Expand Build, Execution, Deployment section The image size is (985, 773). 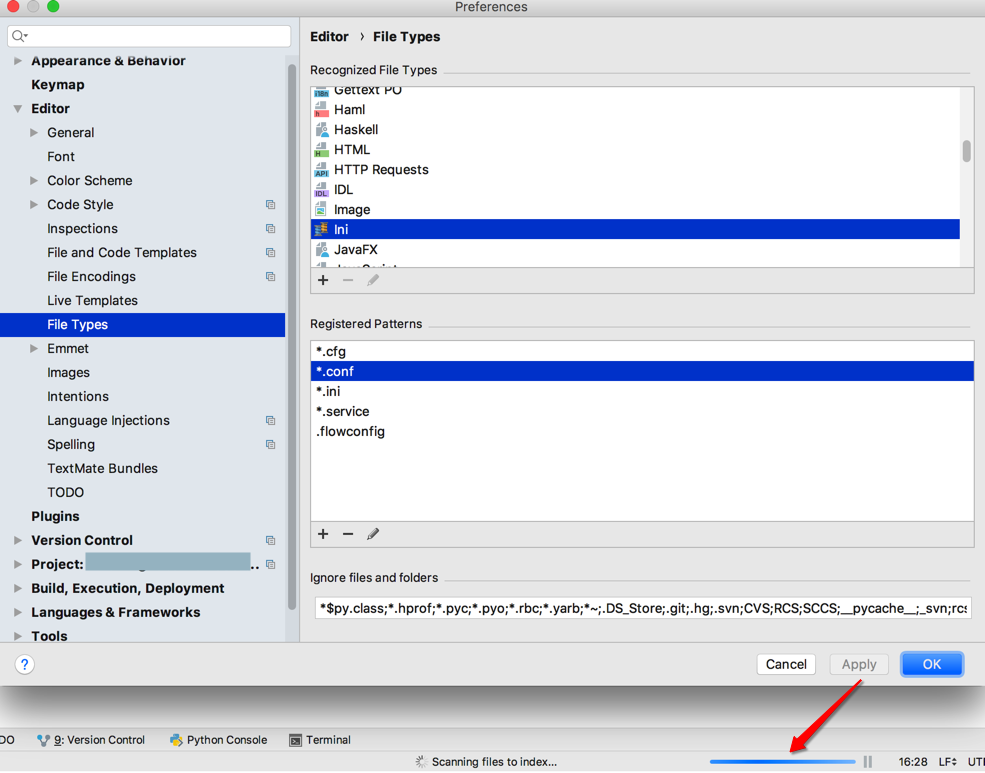click(x=18, y=588)
